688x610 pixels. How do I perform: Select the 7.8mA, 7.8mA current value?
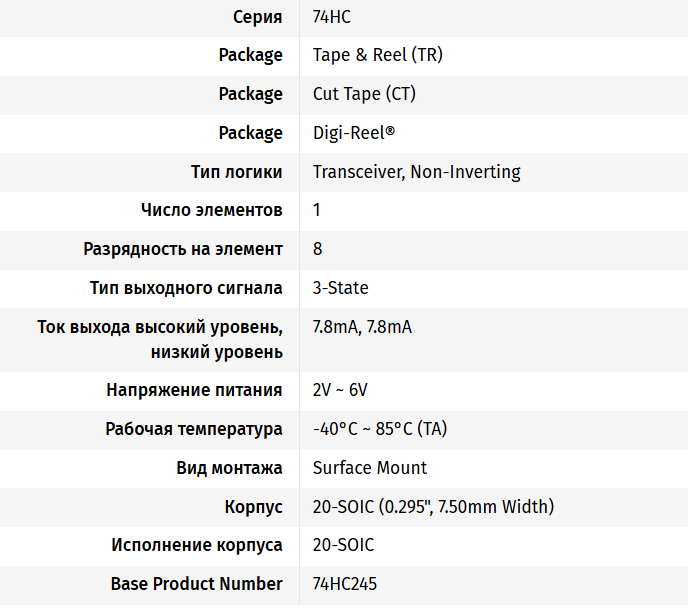[362, 327]
